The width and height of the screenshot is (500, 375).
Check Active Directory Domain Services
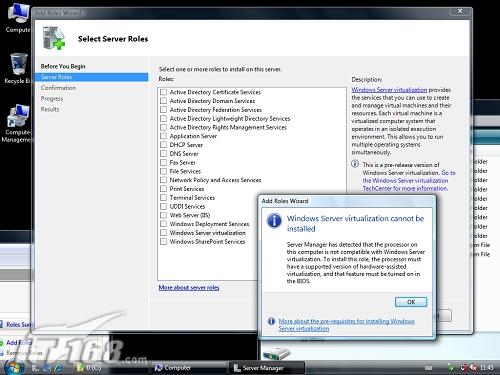click(x=163, y=101)
